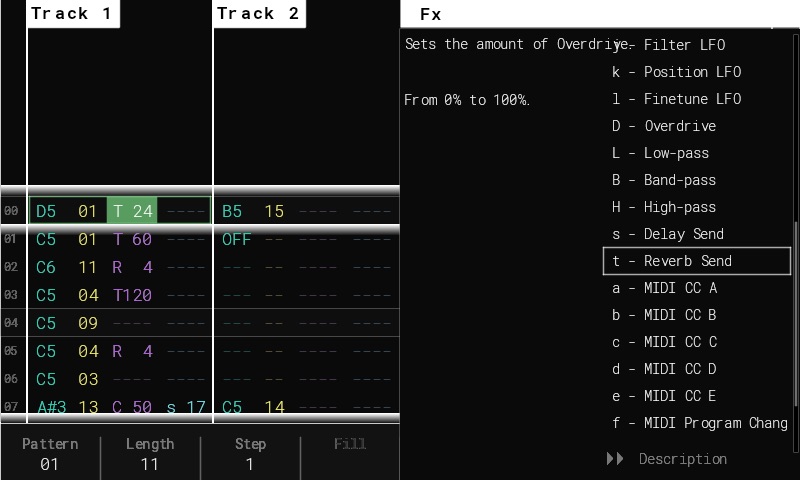
Task: Open the Fx panel header
Action: (599, 14)
